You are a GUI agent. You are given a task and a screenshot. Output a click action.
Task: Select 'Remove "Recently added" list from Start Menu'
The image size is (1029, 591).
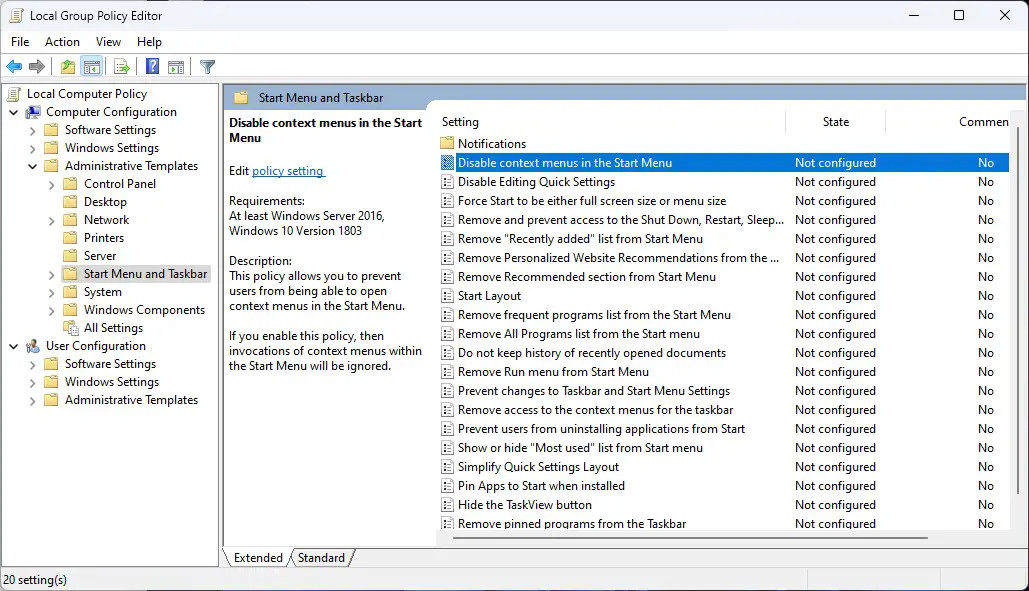pyautogui.click(x=724, y=239)
